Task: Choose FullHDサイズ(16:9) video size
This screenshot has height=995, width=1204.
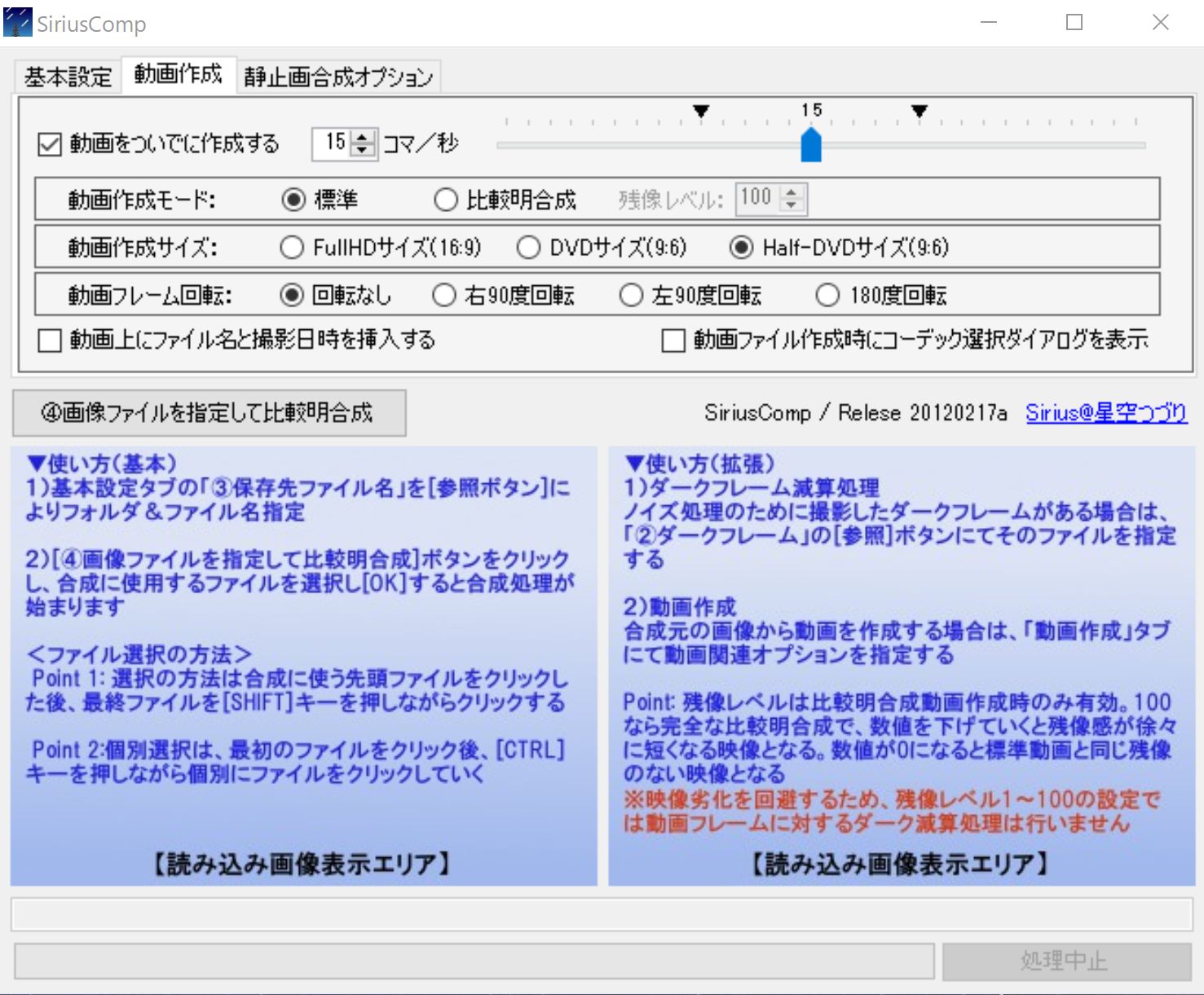Action: pyautogui.click(x=292, y=248)
